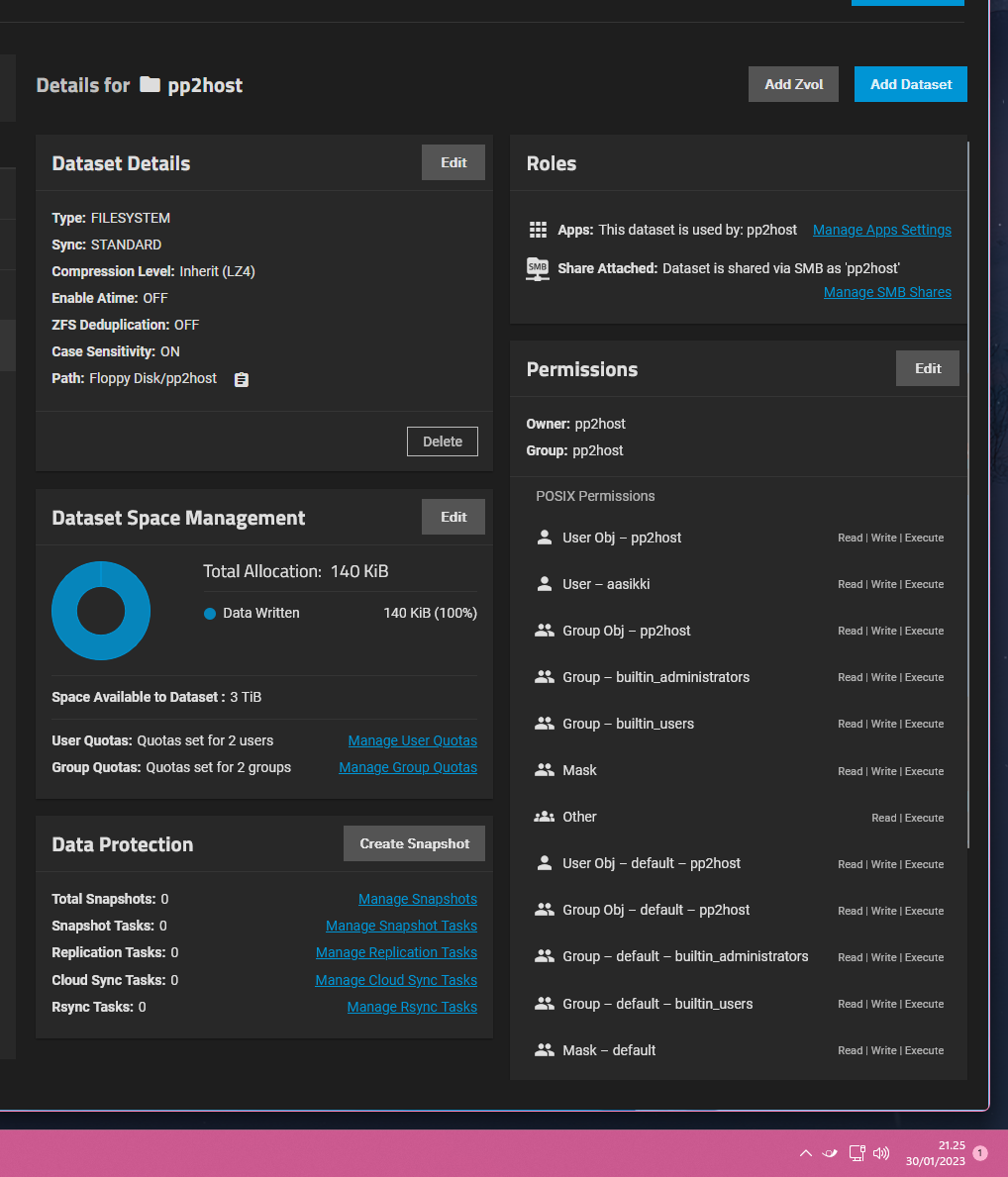Click group icon beside builtin_administrators
The height and width of the screenshot is (1177, 1008).
point(544,677)
